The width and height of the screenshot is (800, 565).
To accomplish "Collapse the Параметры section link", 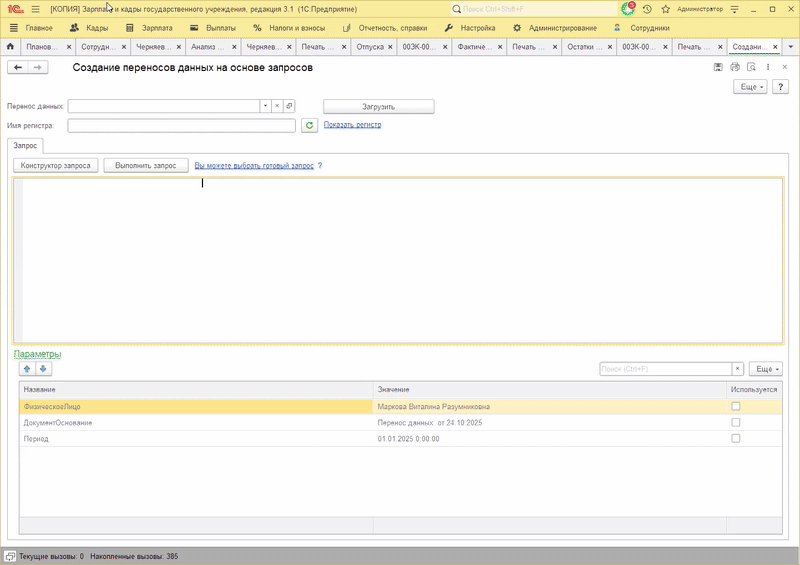I will click(x=37, y=354).
